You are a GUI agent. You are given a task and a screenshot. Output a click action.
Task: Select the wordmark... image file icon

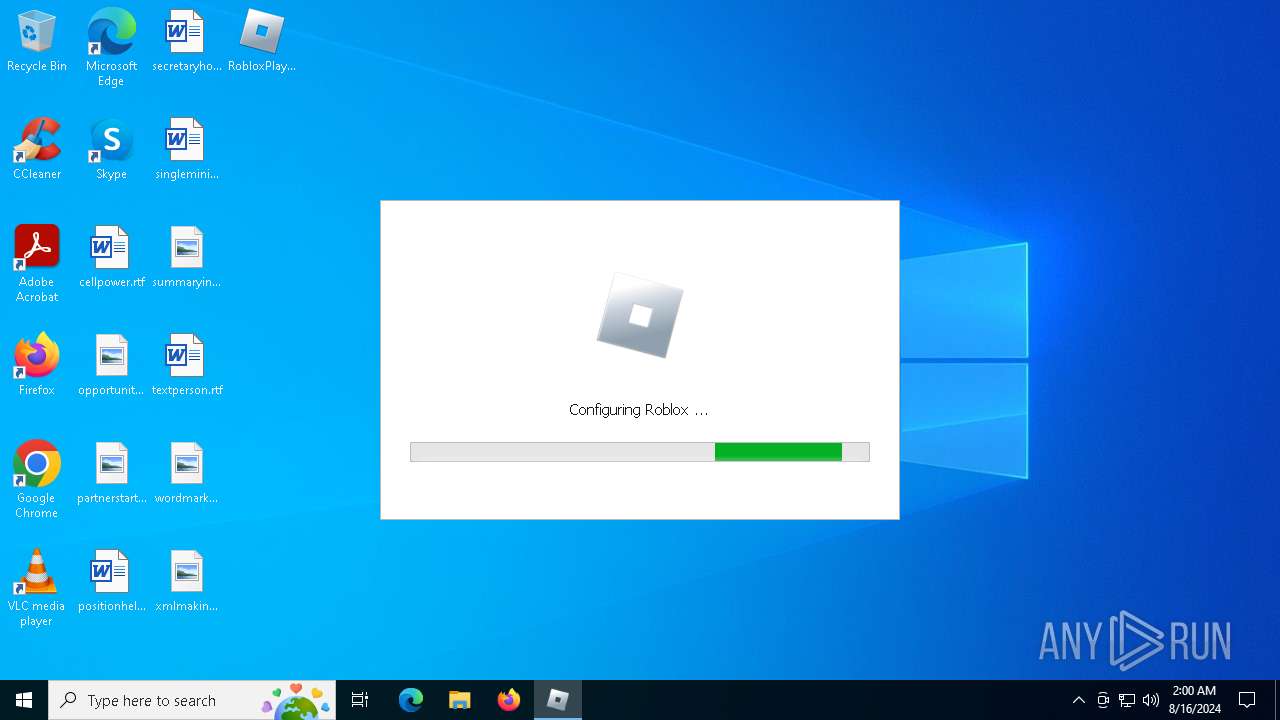tap(186, 473)
